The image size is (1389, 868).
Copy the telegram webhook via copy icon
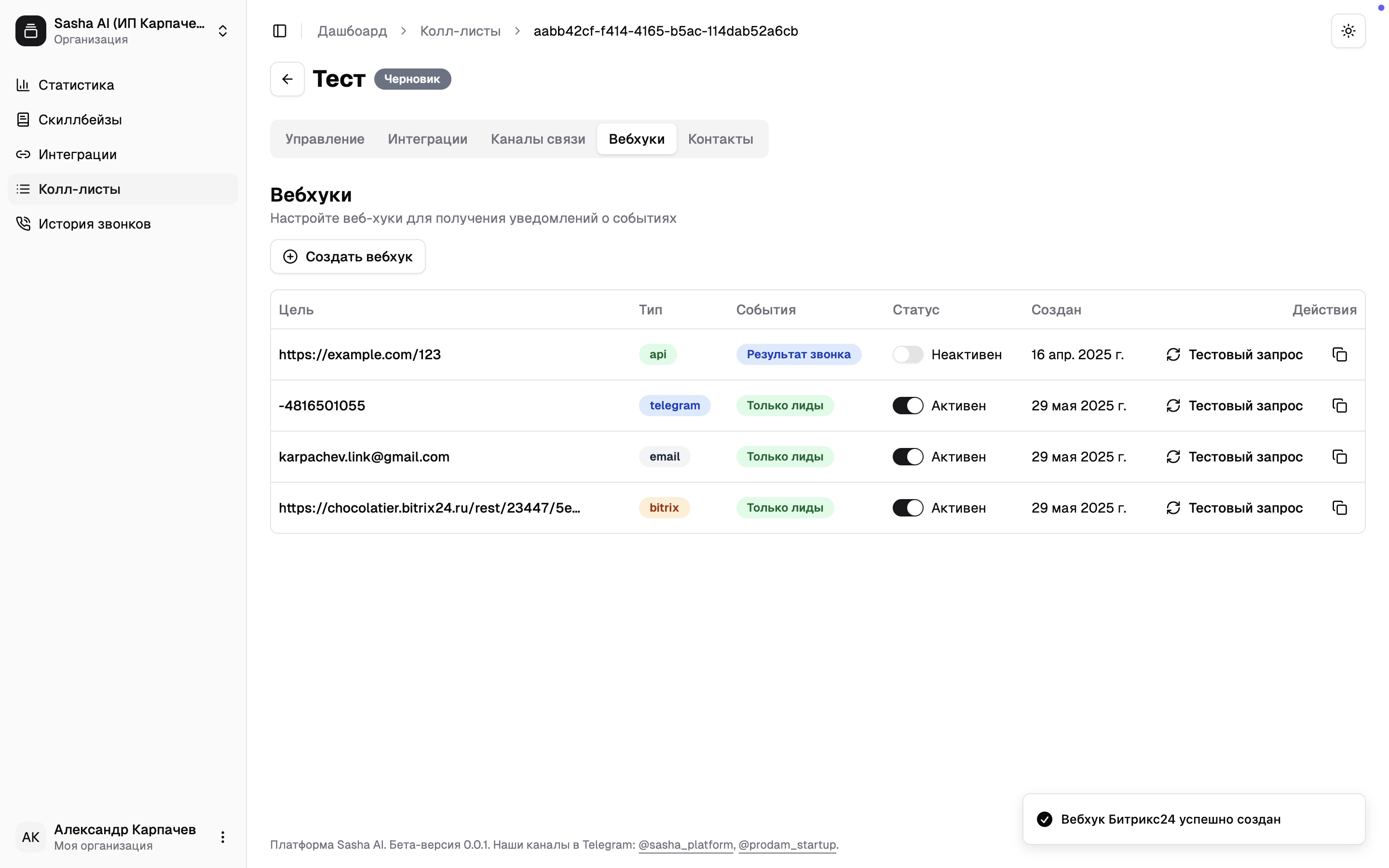[1339, 406]
